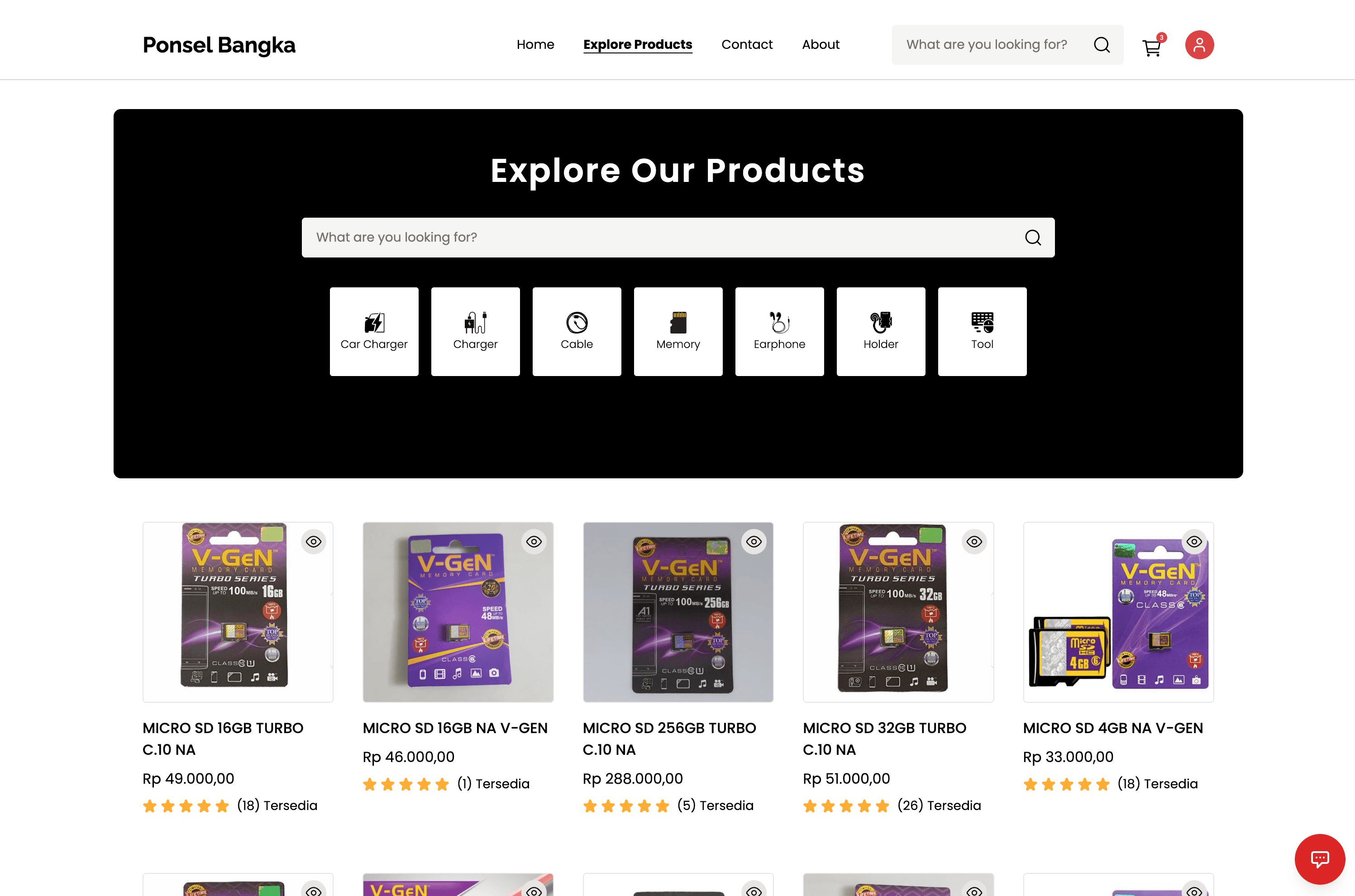Click the header search magnifier icon

[x=1102, y=44]
